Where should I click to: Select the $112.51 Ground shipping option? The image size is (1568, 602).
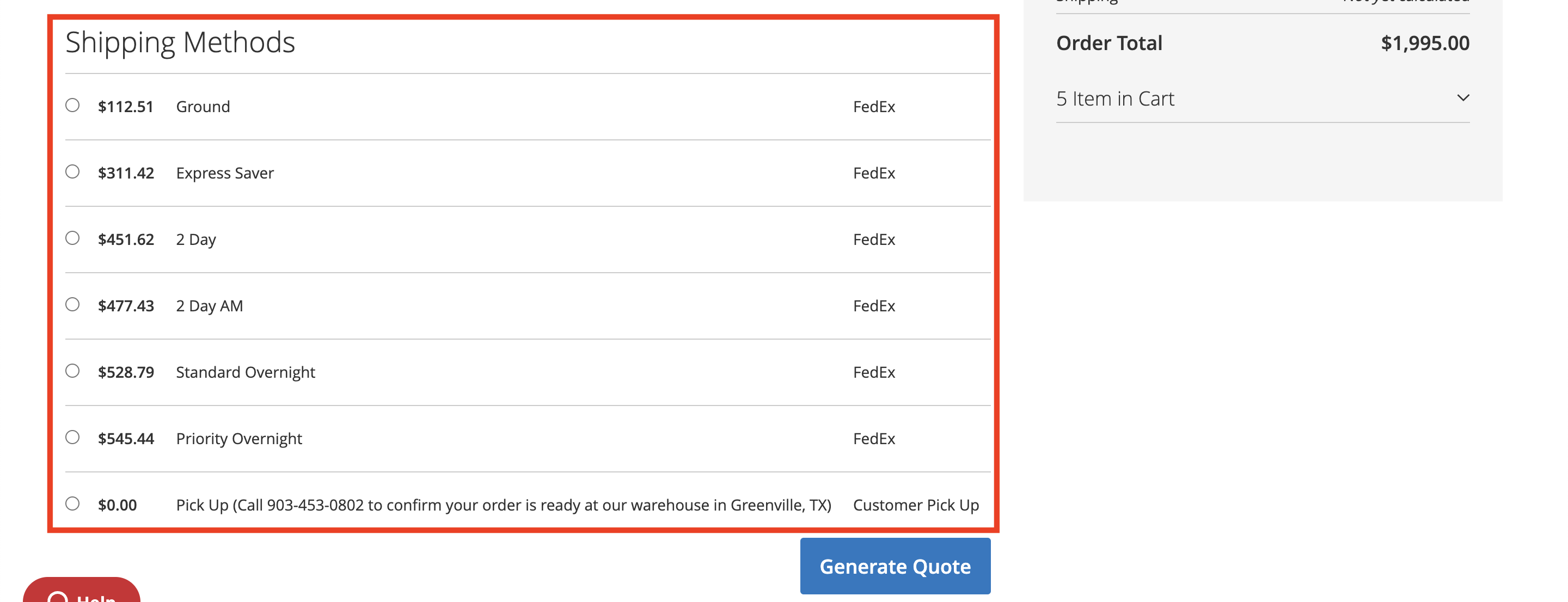72,105
